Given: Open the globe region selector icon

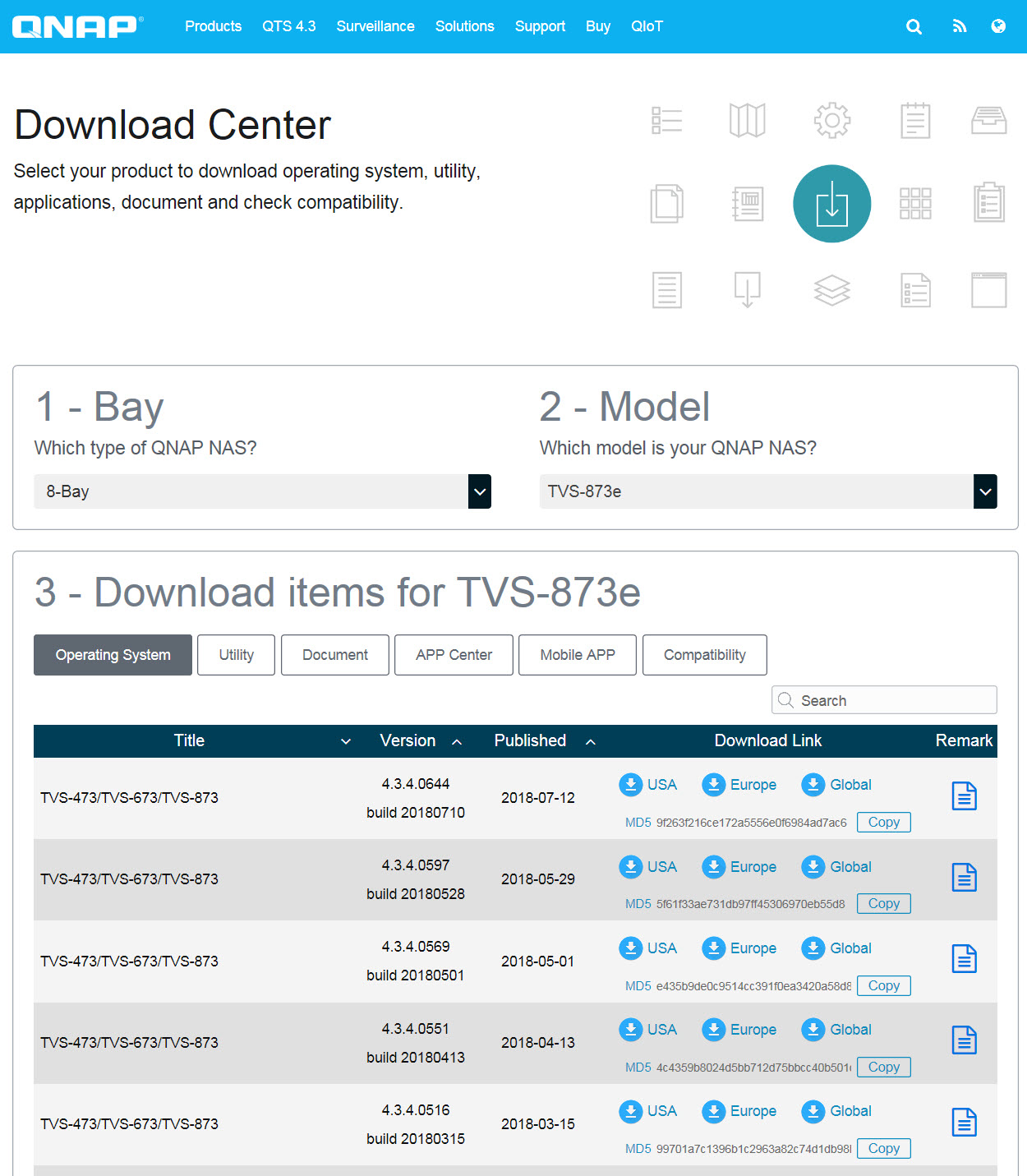Looking at the screenshot, I should point(998,26).
